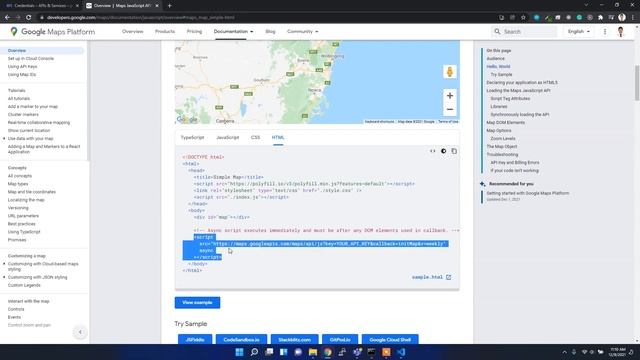The width and height of the screenshot is (640, 360).
Task: Open sample in CodeSandbox.io
Action: tap(241, 340)
